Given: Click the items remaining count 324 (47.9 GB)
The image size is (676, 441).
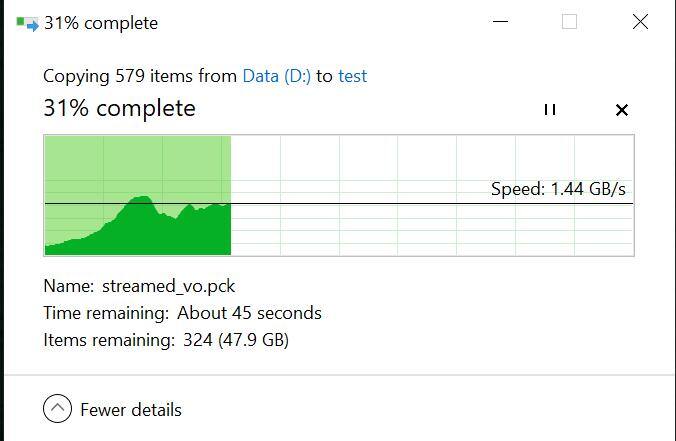Looking at the screenshot, I should tap(235, 340).
